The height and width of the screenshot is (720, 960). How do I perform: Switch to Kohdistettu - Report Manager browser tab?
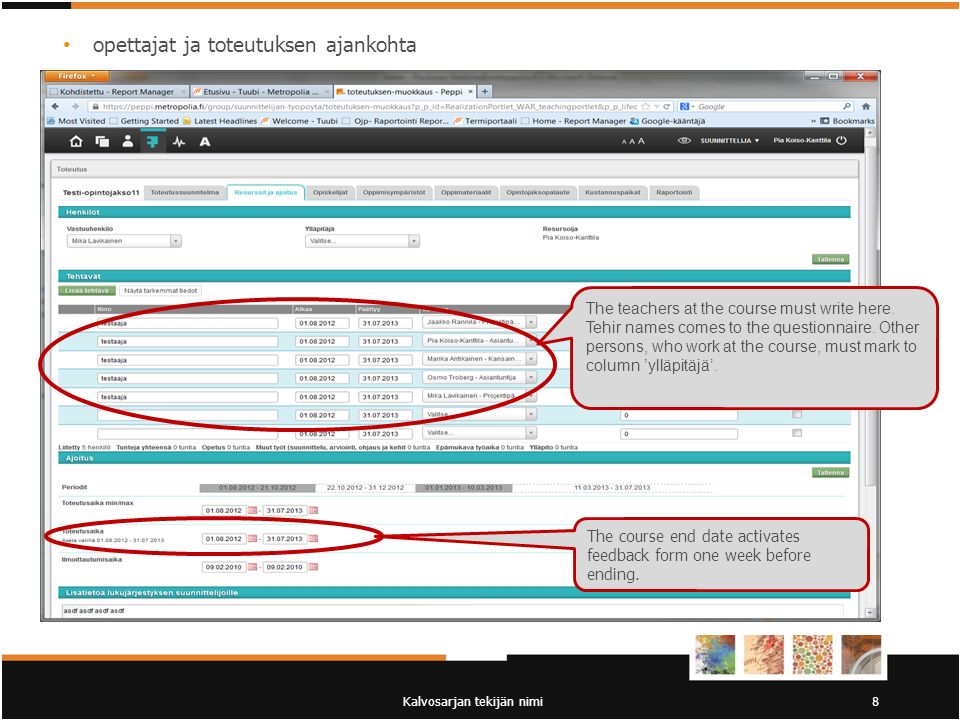tap(117, 91)
